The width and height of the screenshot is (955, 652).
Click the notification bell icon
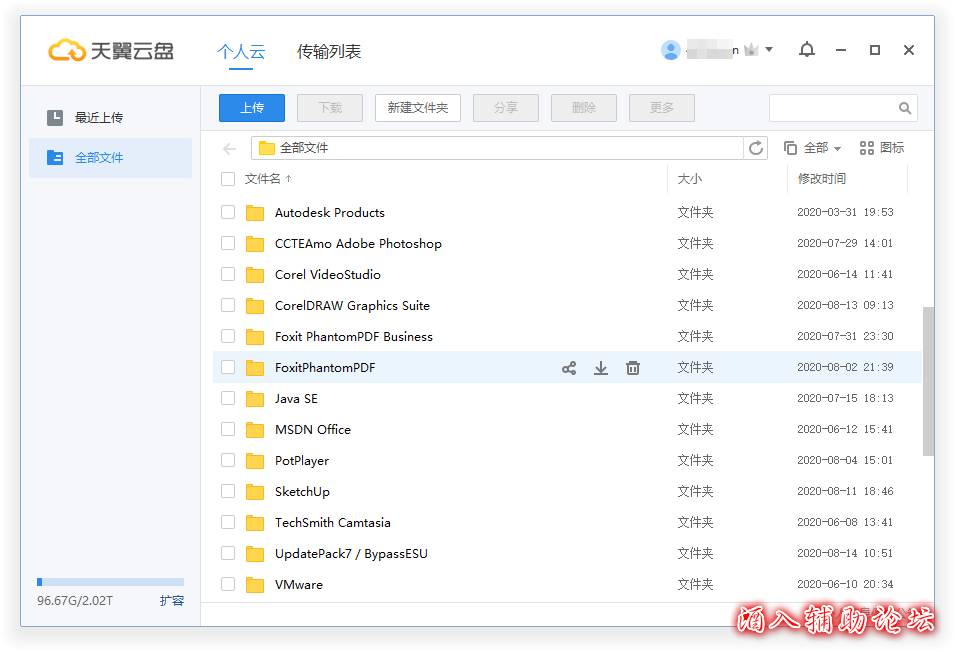click(806, 50)
